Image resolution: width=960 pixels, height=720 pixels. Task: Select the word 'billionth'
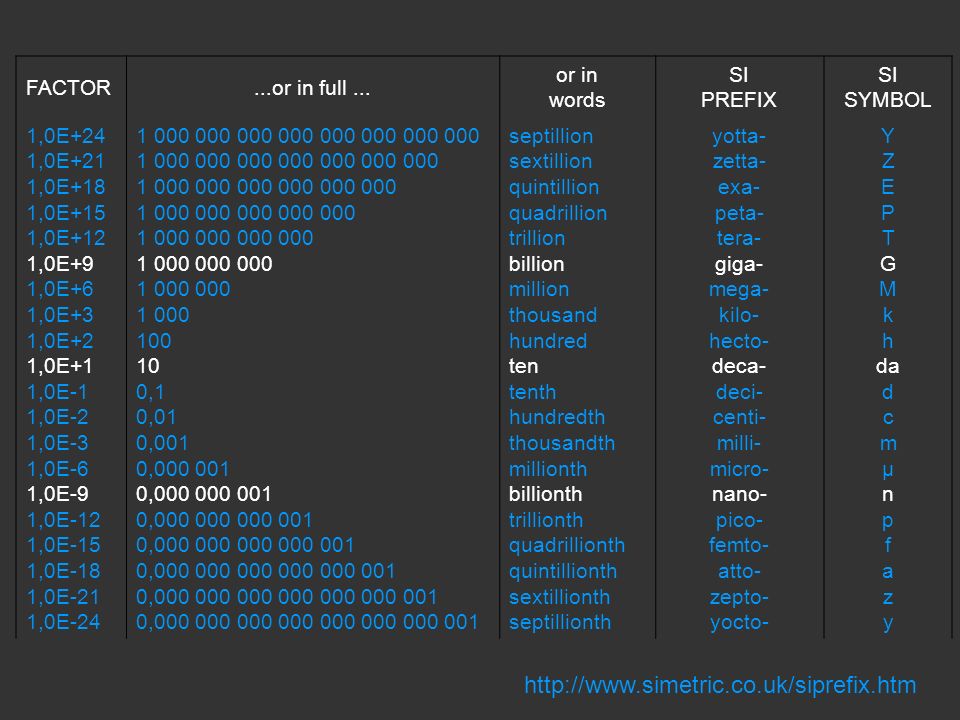click(545, 494)
